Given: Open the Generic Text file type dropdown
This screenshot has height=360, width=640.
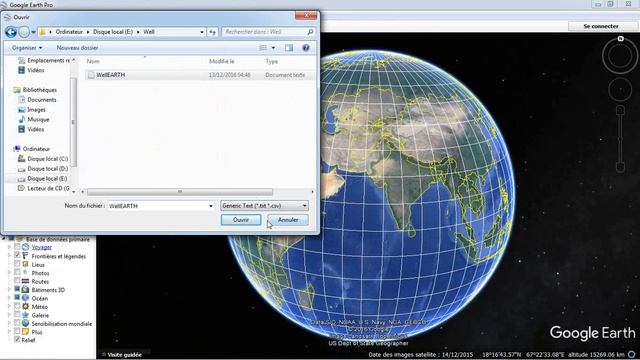Looking at the screenshot, I should 264,206.
